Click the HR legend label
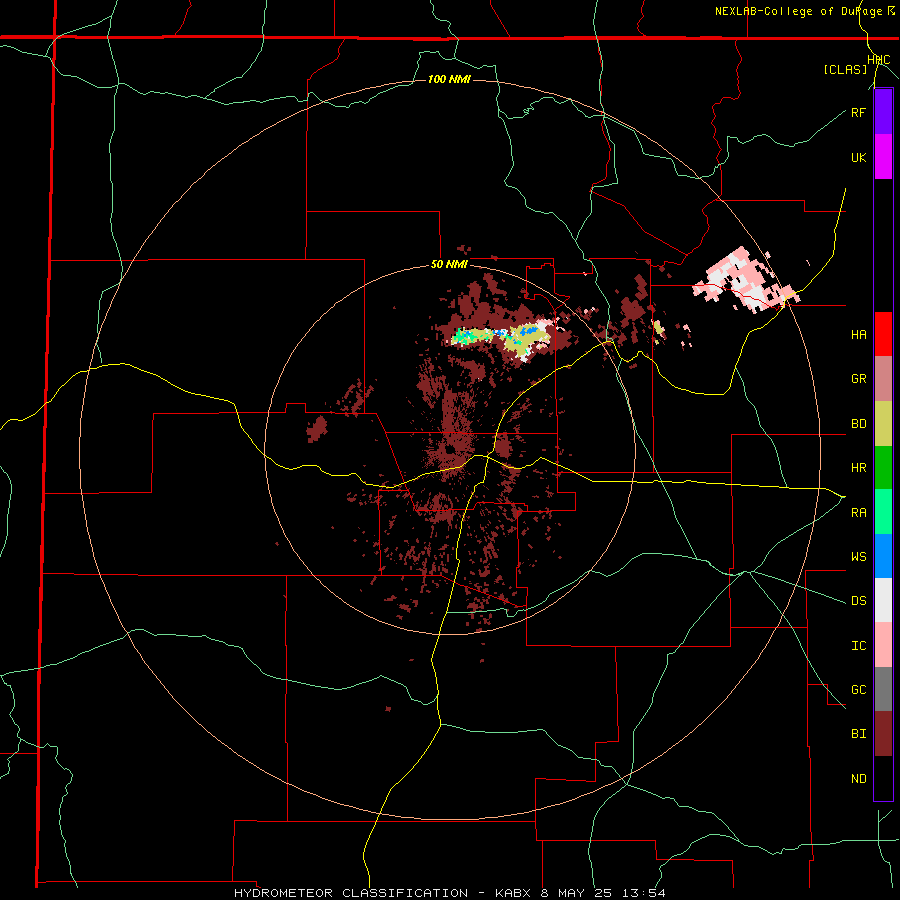Image resolution: width=900 pixels, height=900 pixels. coord(858,468)
